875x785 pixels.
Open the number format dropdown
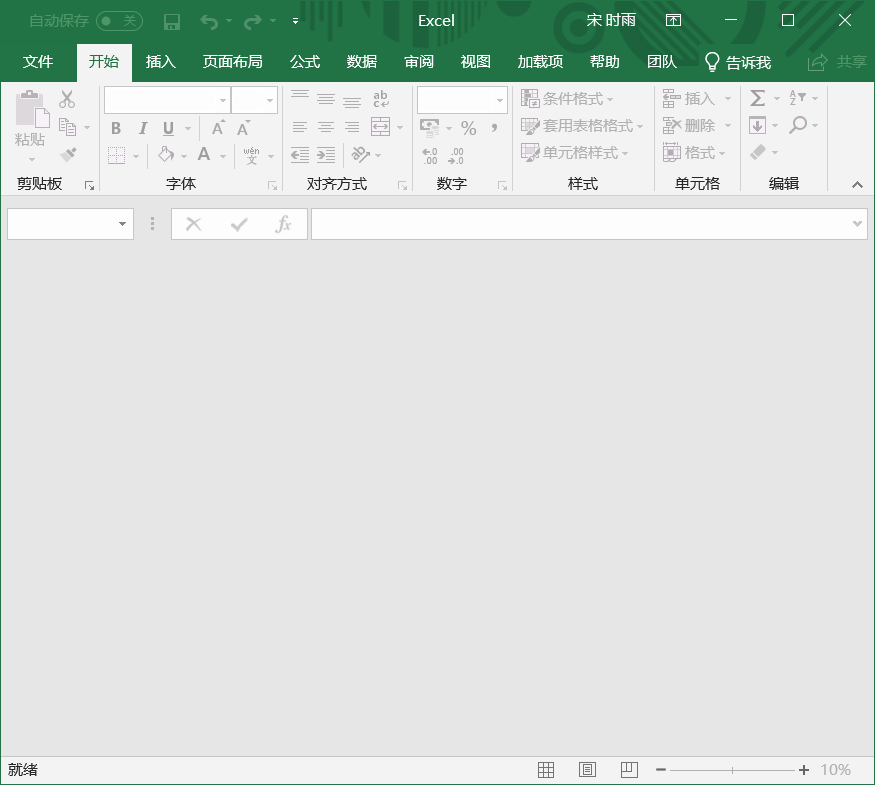tap(500, 100)
